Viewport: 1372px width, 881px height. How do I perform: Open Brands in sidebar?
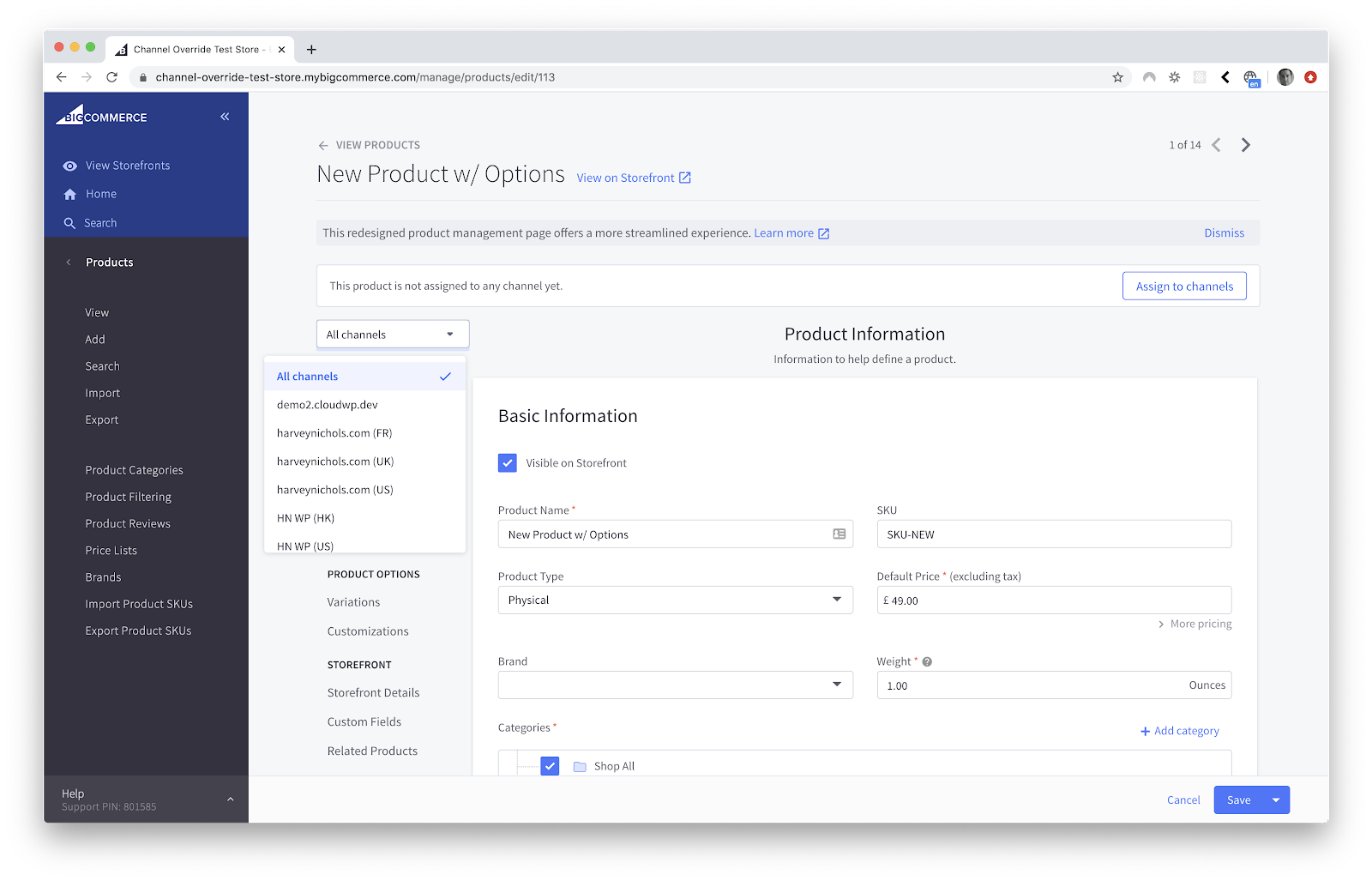[103, 577]
